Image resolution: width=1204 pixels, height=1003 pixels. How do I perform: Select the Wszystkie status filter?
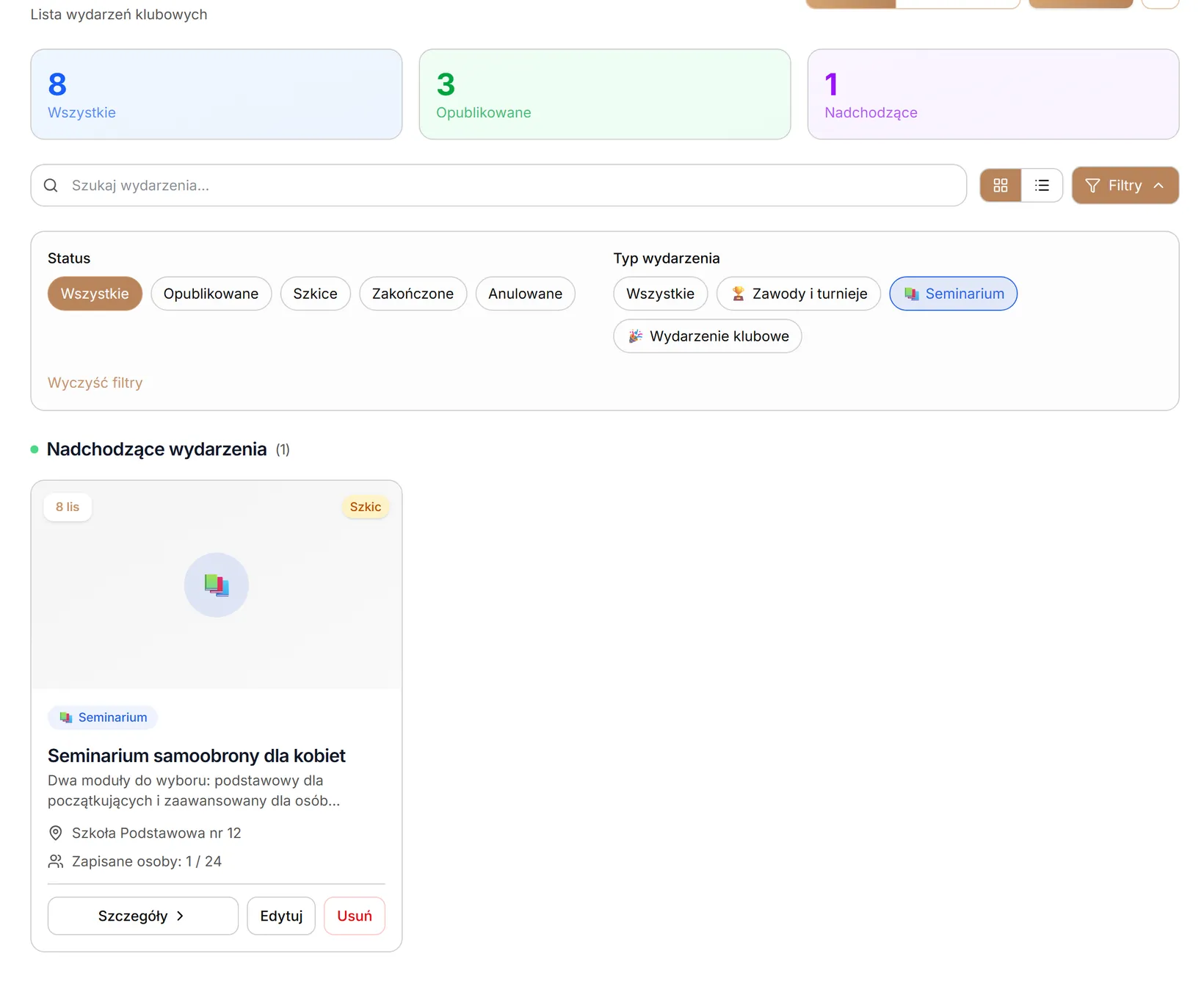pyautogui.click(x=95, y=294)
